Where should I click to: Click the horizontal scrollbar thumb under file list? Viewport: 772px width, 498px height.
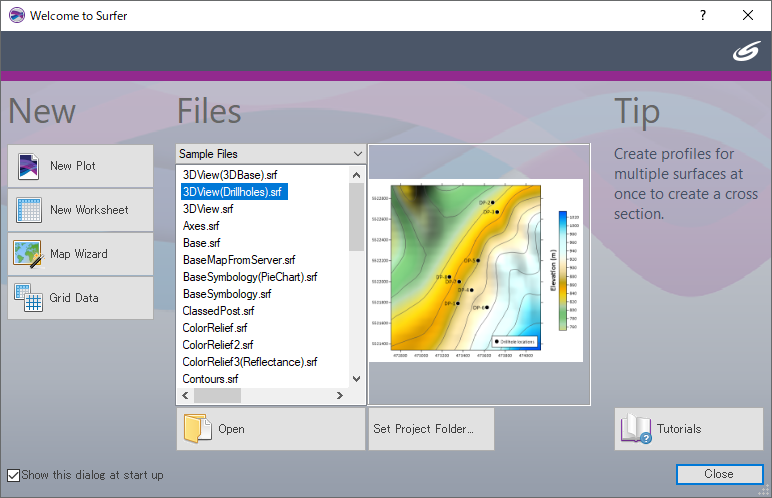point(218,395)
